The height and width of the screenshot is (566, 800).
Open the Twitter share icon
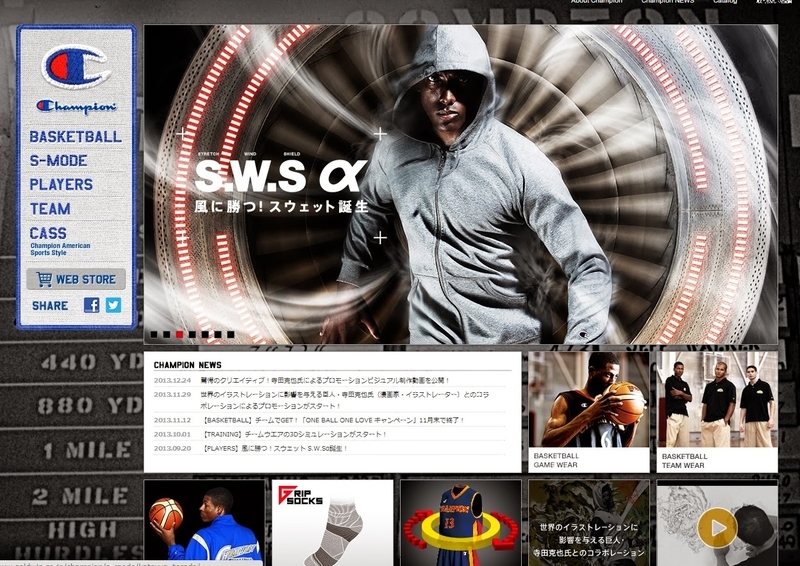(113, 305)
